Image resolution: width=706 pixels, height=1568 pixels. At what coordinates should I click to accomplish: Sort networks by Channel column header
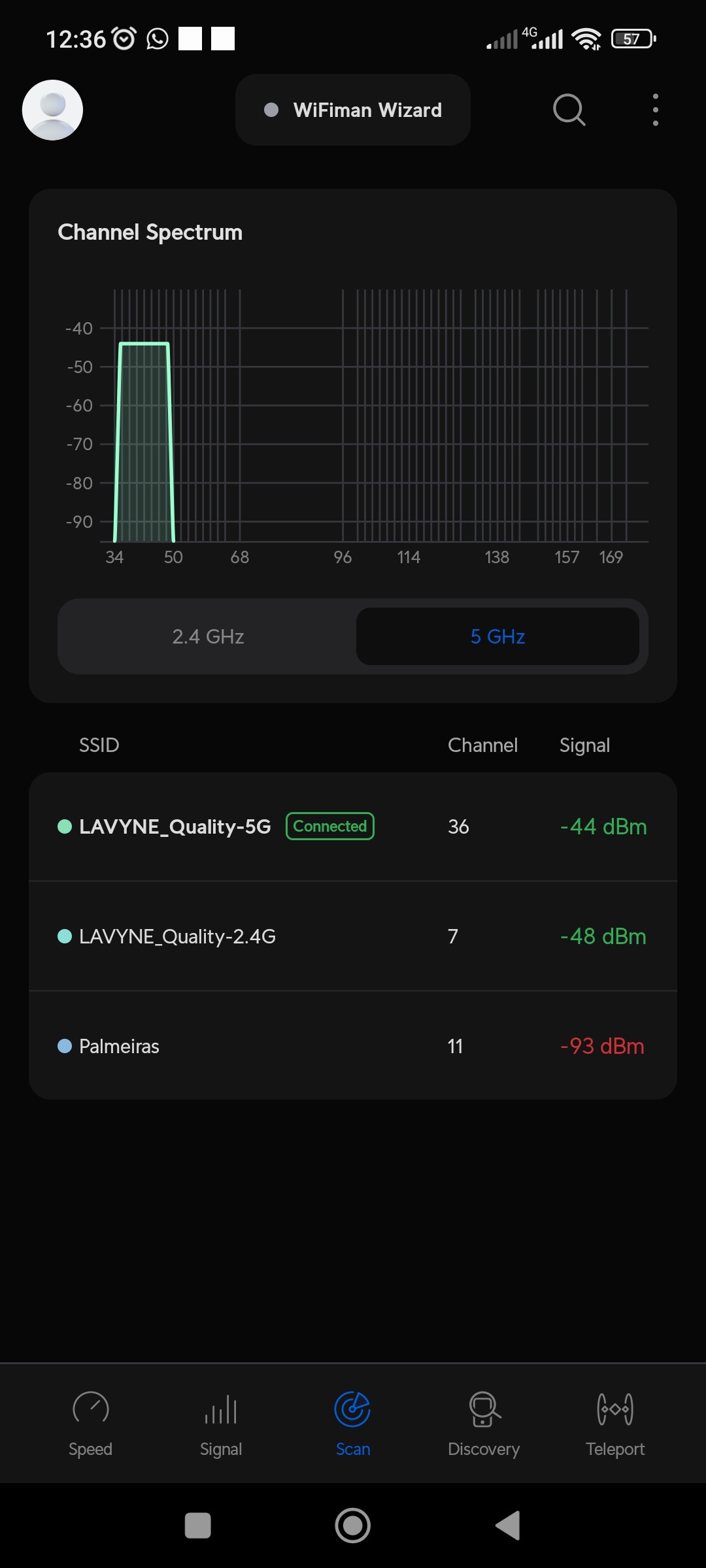click(482, 745)
